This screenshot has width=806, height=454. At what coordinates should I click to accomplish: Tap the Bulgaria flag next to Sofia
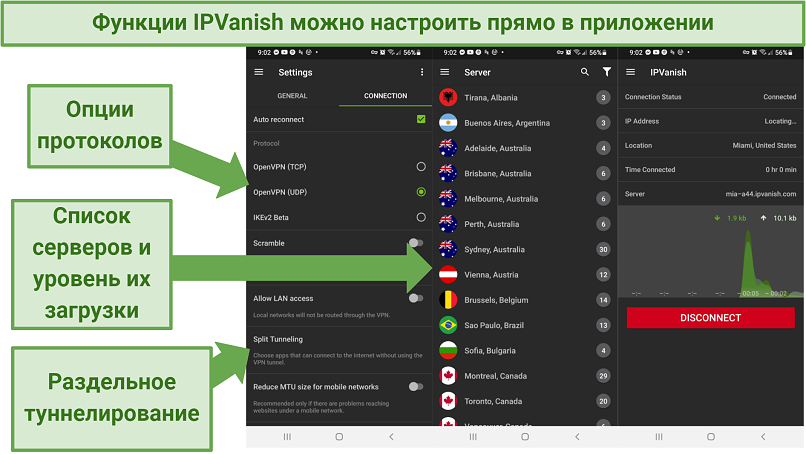coord(448,350)
